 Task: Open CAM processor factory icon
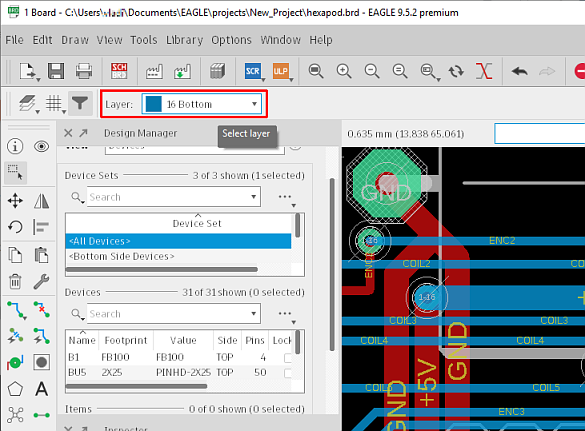click(x=154, y=71)
